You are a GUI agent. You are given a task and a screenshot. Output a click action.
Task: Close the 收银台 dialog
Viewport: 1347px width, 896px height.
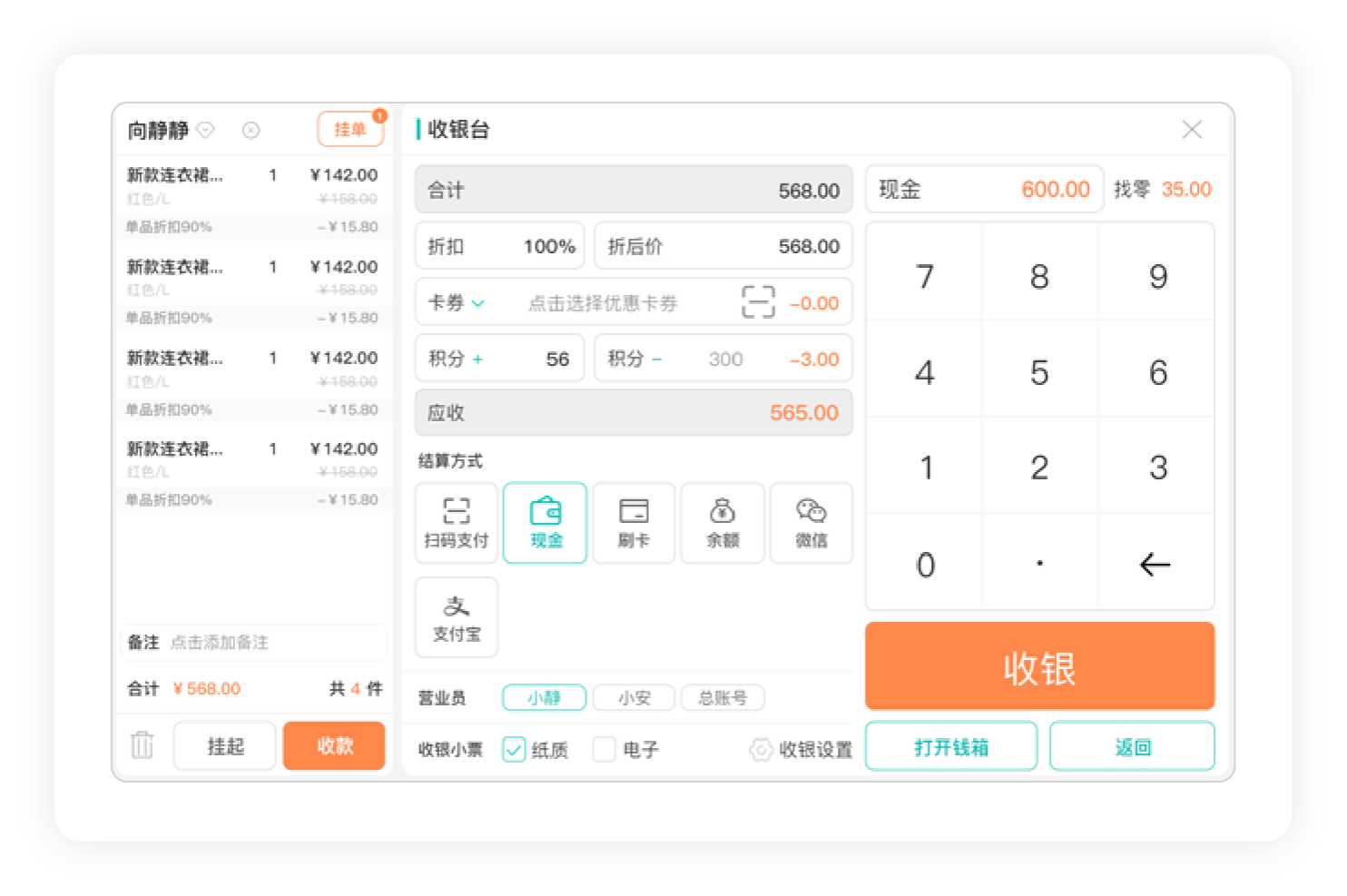pyautogui.click(x=1192, y=130)
